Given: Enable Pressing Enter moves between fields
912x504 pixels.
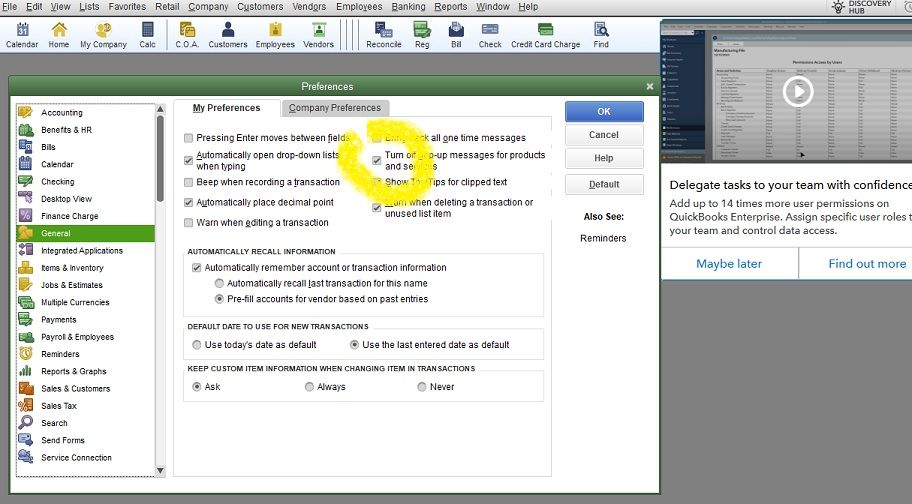Looking at the screenshot, I should [188, 138].
